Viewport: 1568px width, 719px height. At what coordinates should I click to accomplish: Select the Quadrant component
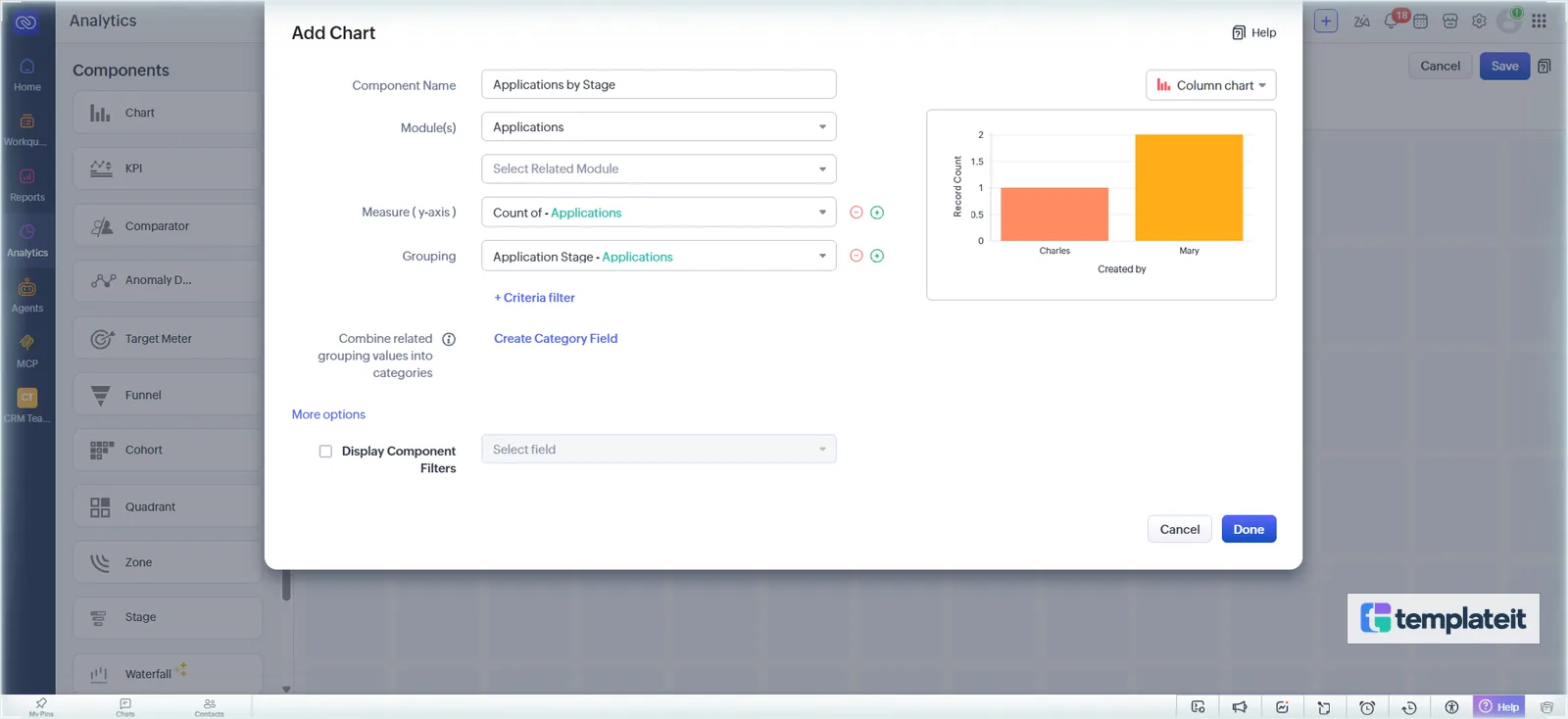(x=168, y=506)
